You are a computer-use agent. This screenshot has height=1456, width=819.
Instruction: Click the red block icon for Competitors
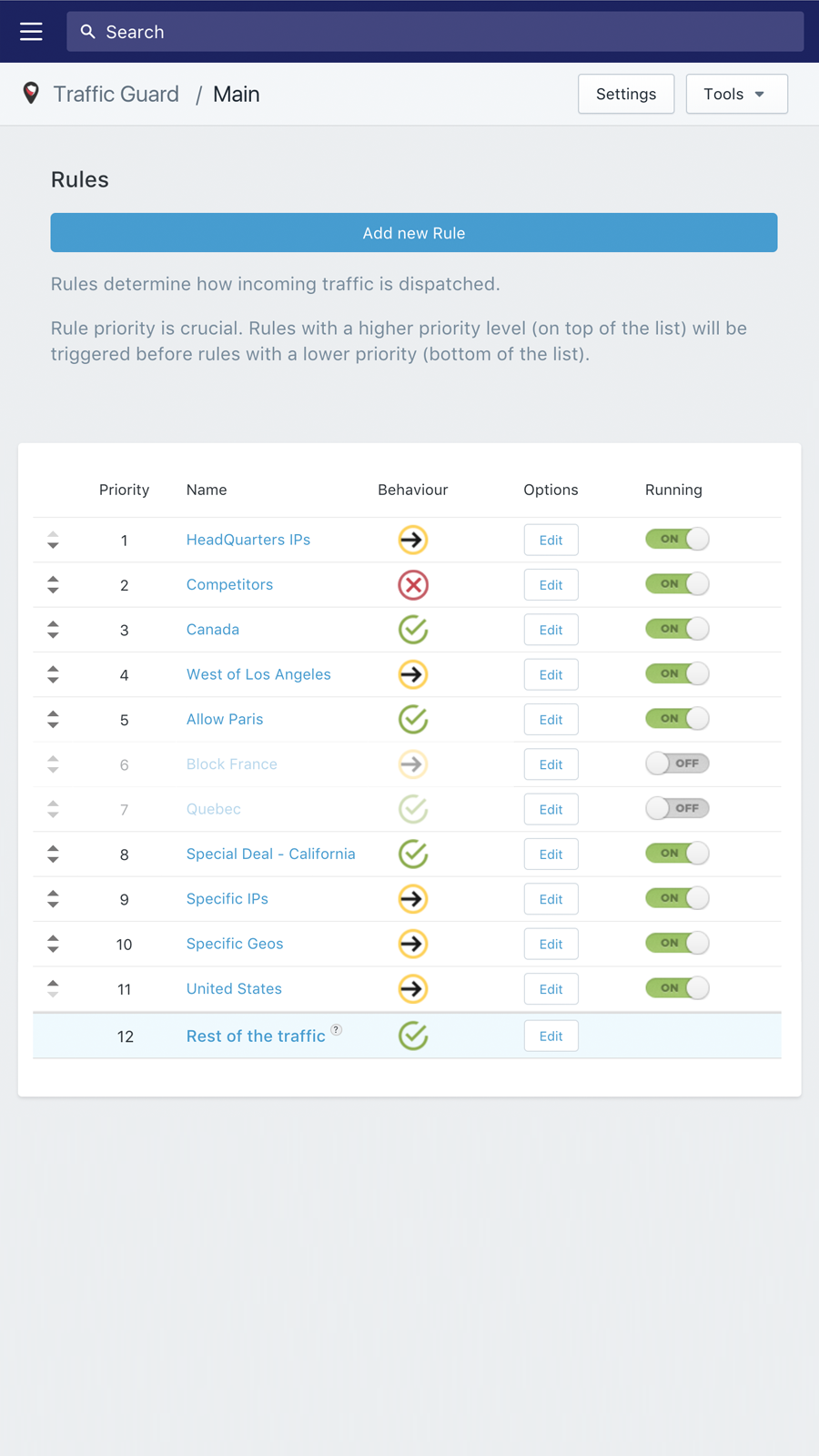[x=413, y=585]
